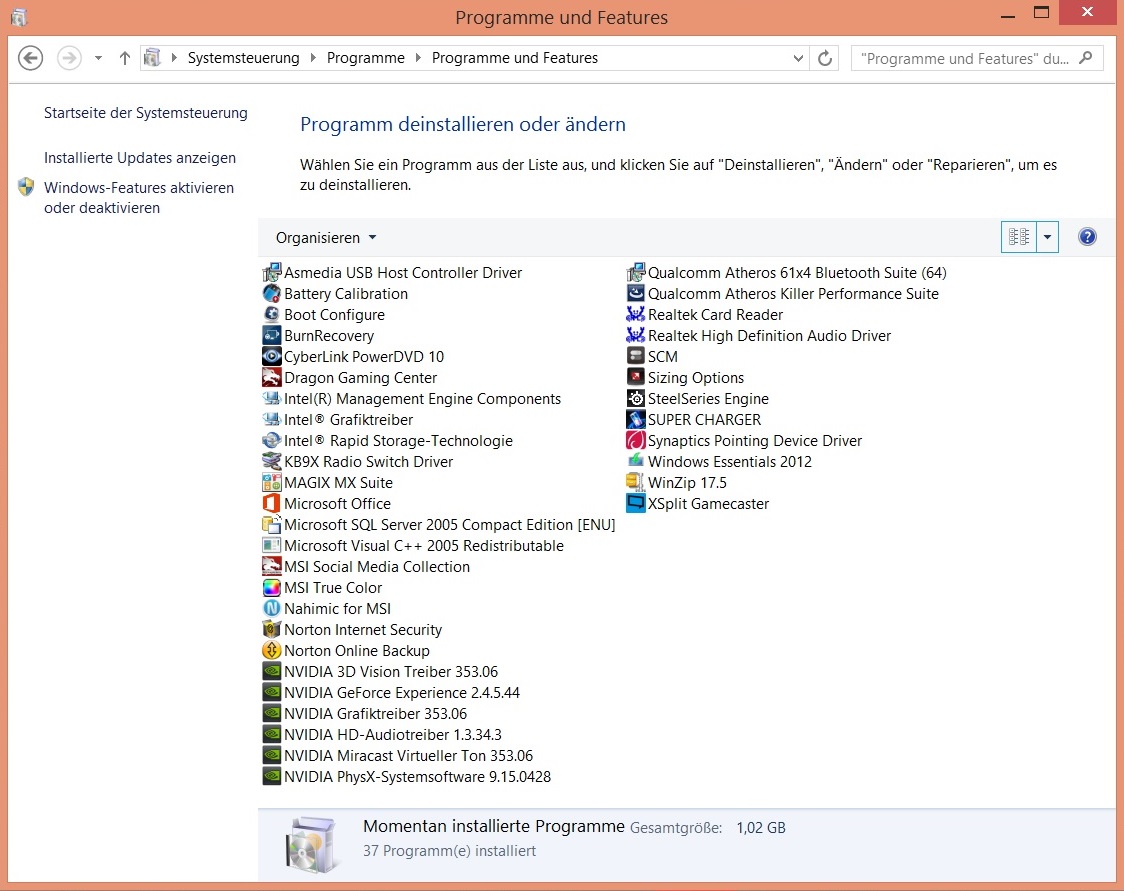Click the Windows Essentials 2012 icon
Image resolution: width=1124 pixels, height=891 pixels.
tap(636, 461)
